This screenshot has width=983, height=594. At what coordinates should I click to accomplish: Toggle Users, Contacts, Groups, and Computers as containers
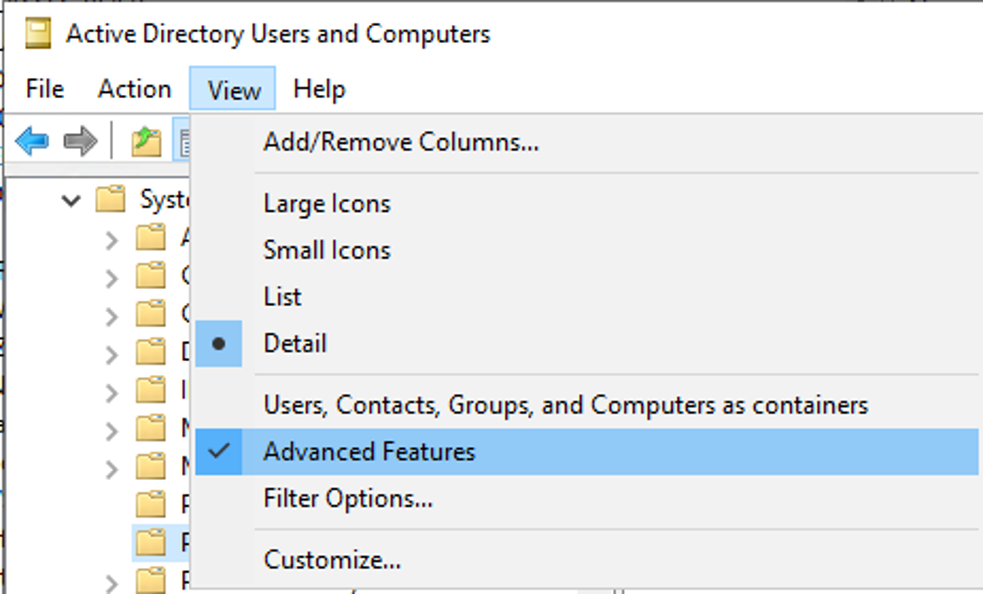[x=586, y=405]
